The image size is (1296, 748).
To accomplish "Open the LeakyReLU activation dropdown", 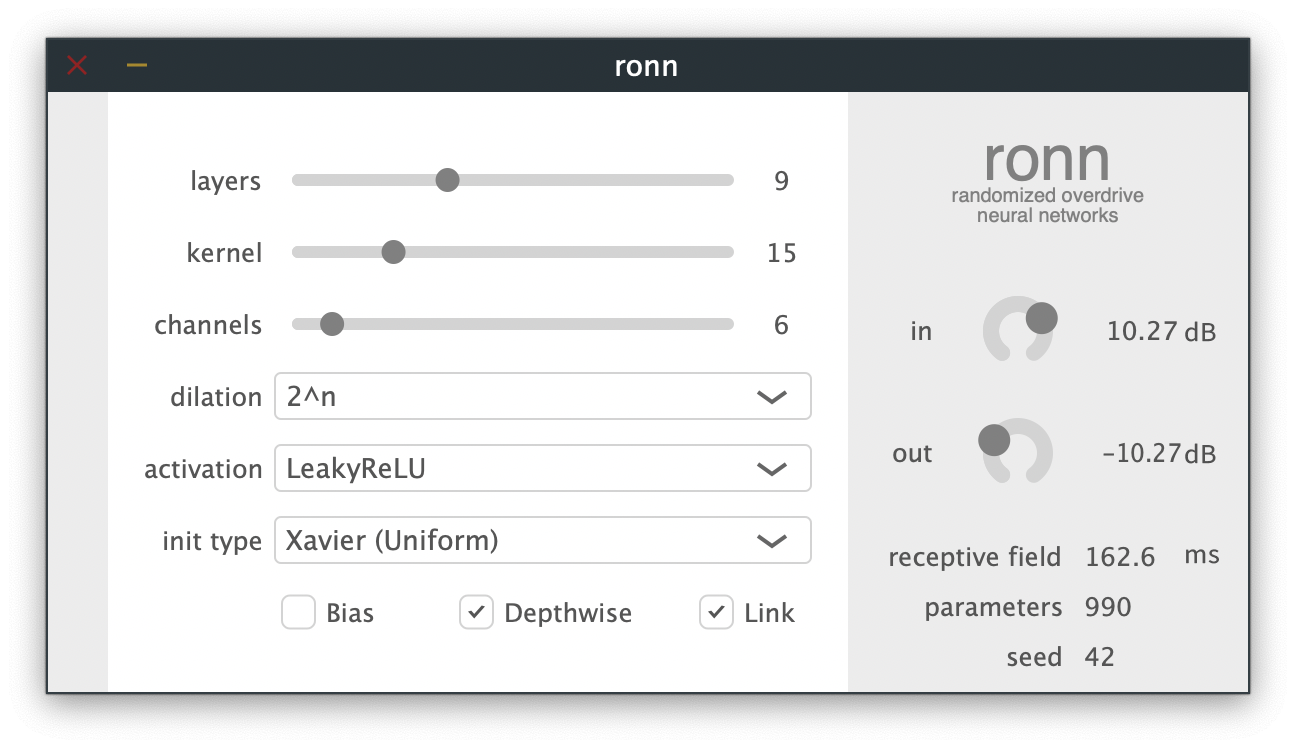I will [542, 469].
